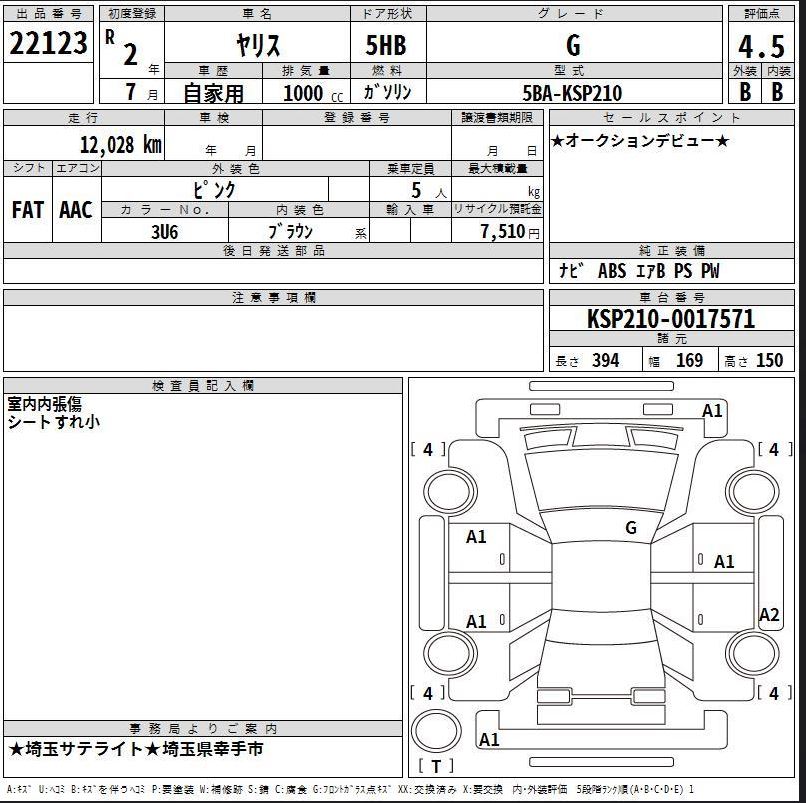Click chassis number KSP210-0017571
The height and width of the screenshot is (803, 806).
[x=671, y=319]
